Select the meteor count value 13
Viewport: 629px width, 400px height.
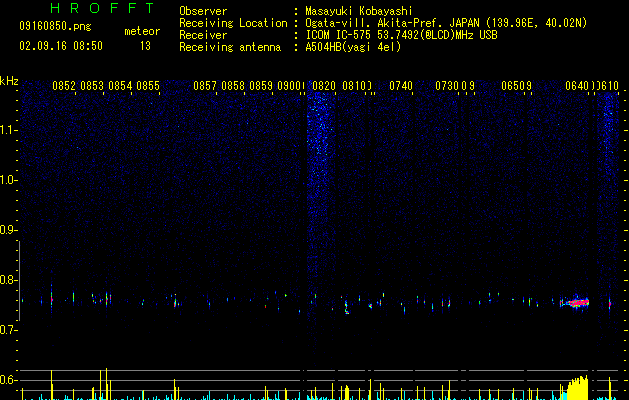[145, 46]
